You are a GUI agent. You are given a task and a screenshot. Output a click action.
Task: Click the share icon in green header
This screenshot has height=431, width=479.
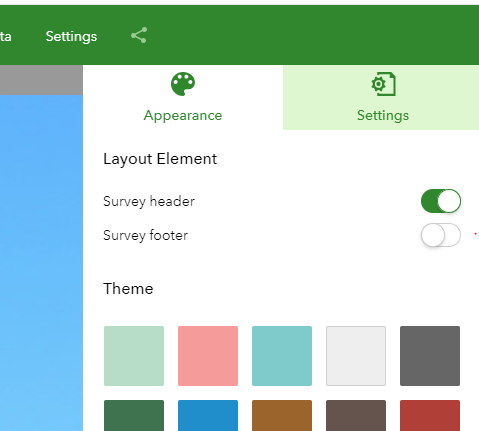coord(139,35)
